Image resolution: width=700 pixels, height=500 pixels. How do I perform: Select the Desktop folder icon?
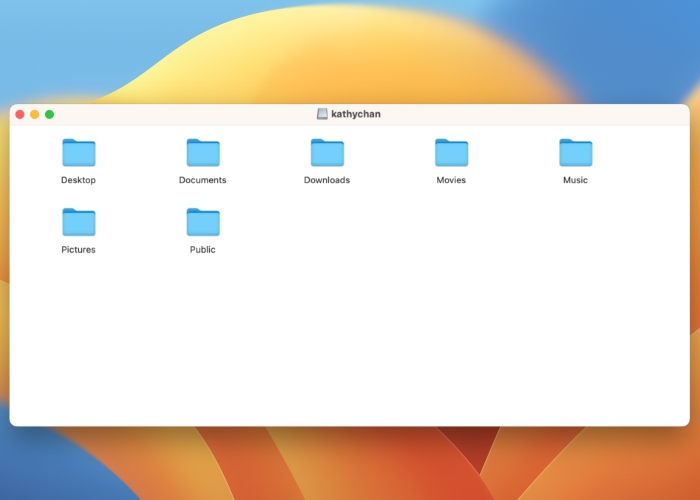coord(79,152)
